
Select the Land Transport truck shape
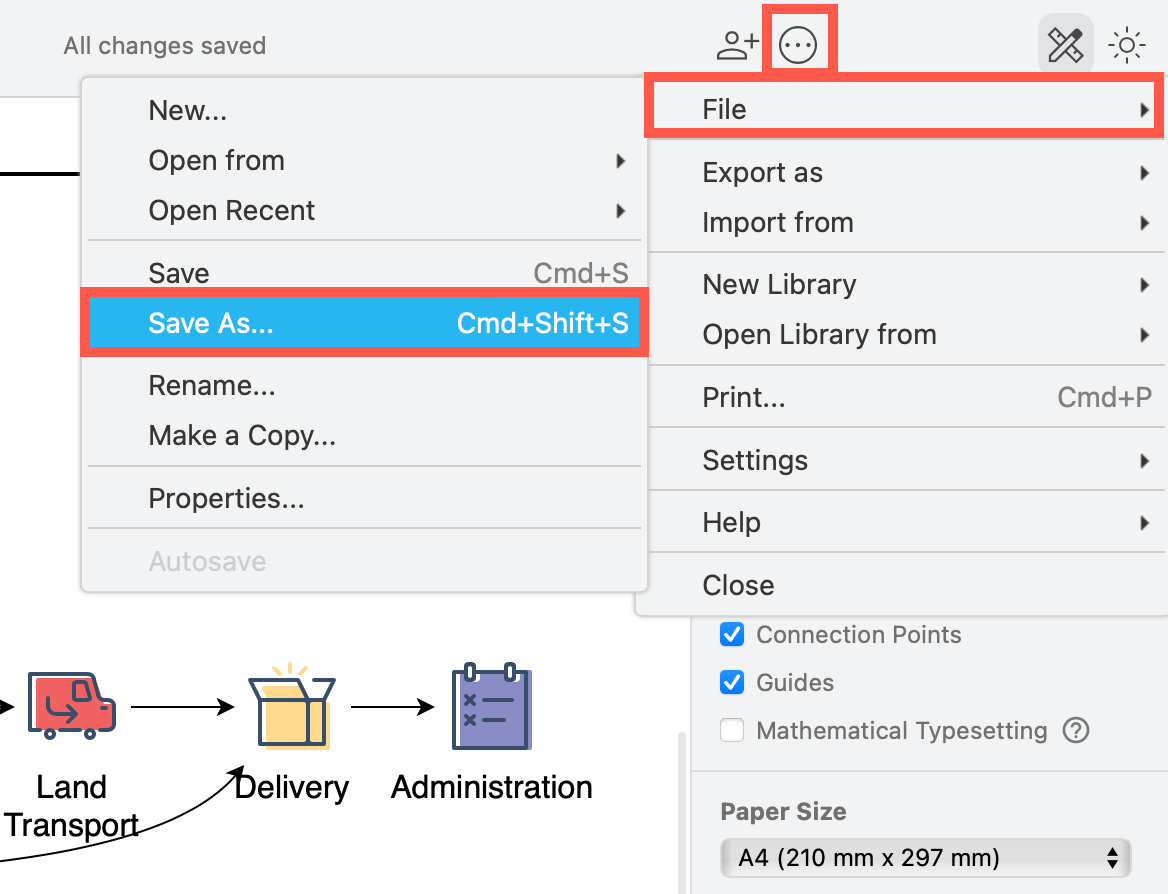(x=73, y=705)
